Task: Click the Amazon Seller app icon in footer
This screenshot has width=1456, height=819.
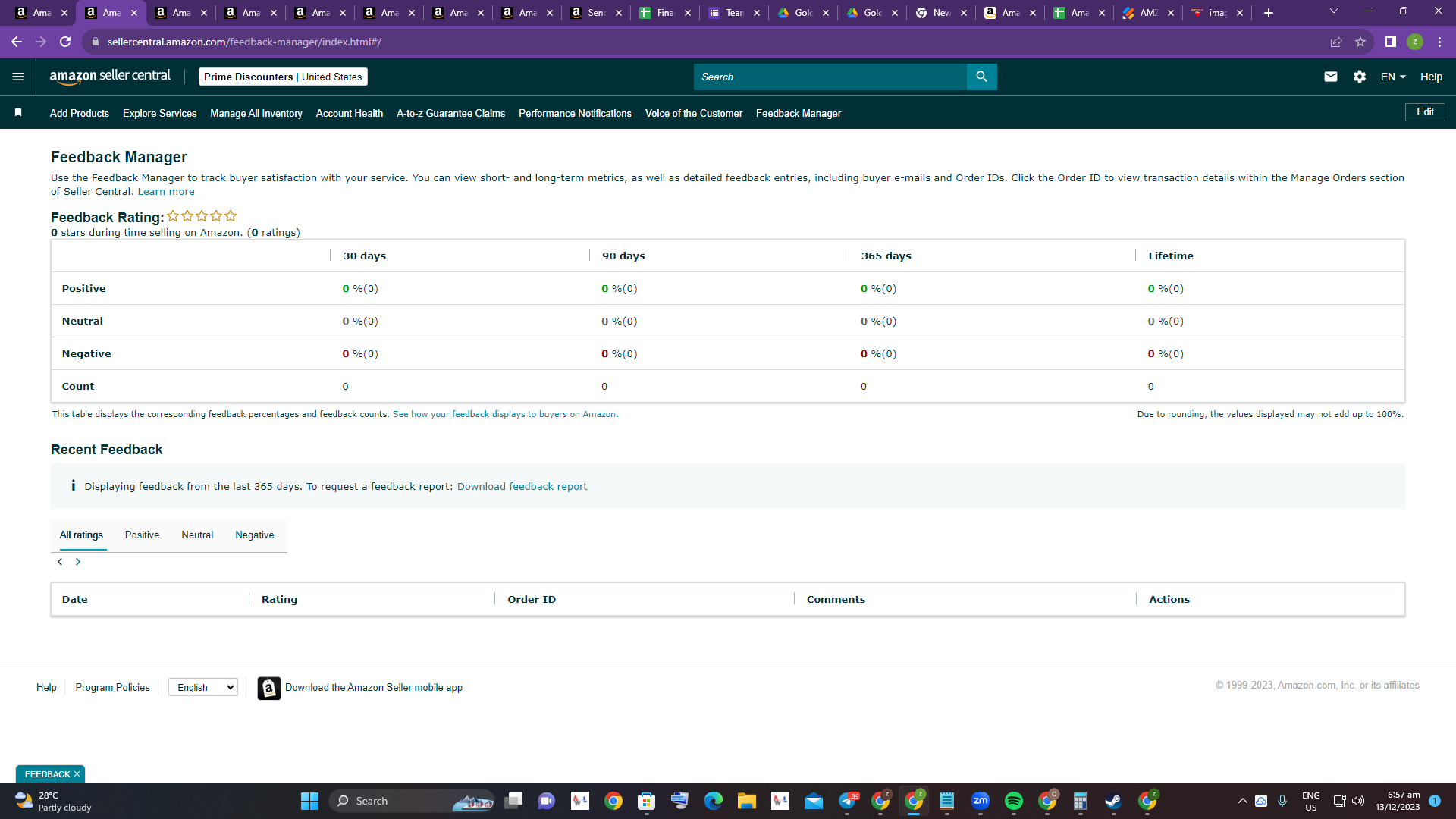Action: pyautogui.click(x=268, y=688)
